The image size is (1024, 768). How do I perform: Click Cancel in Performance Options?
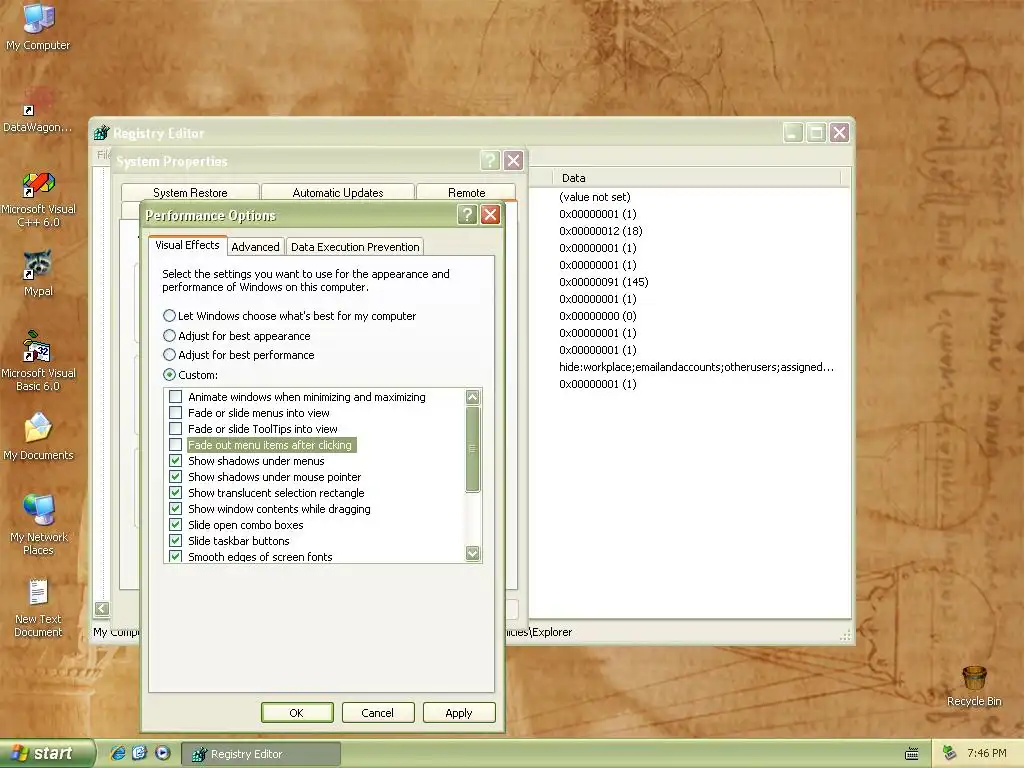point(377,712)
